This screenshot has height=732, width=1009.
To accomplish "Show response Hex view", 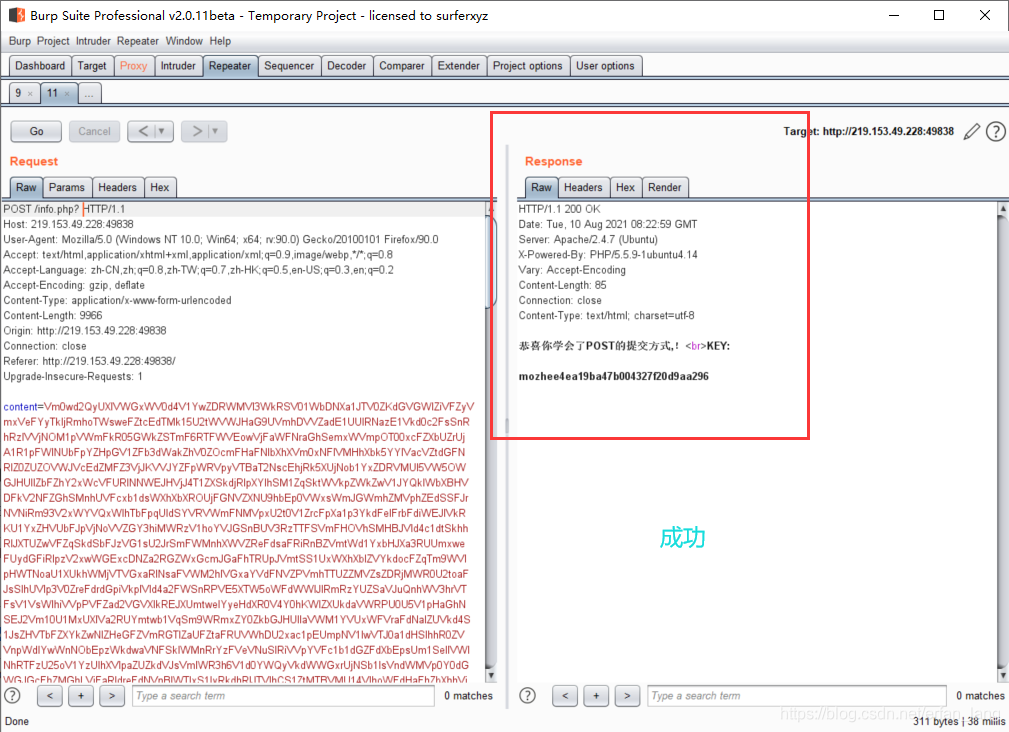I will pyautogui.click(x=625, y=187).
